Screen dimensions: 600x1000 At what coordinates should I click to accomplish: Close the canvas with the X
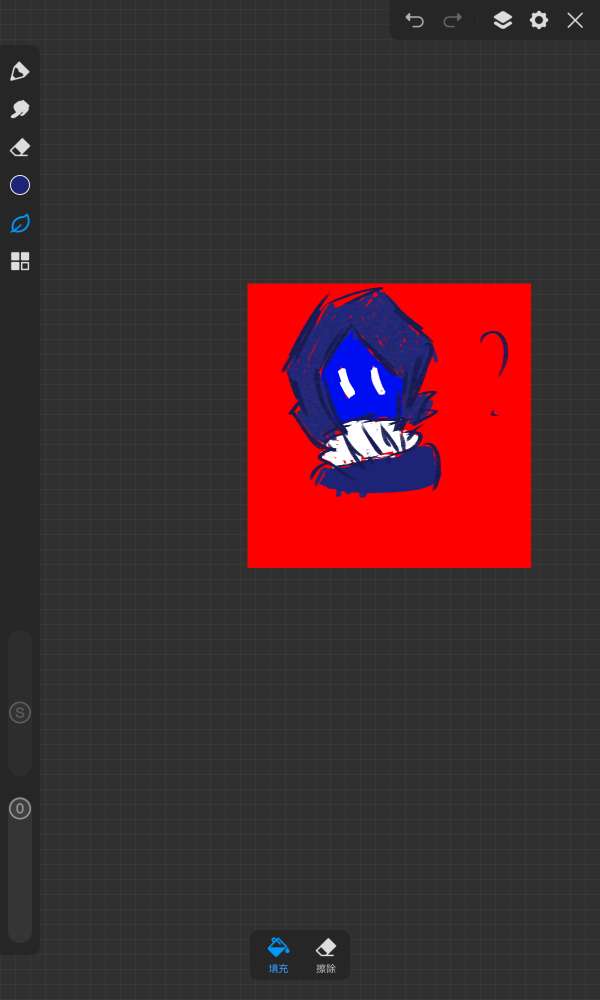point(575,20)
